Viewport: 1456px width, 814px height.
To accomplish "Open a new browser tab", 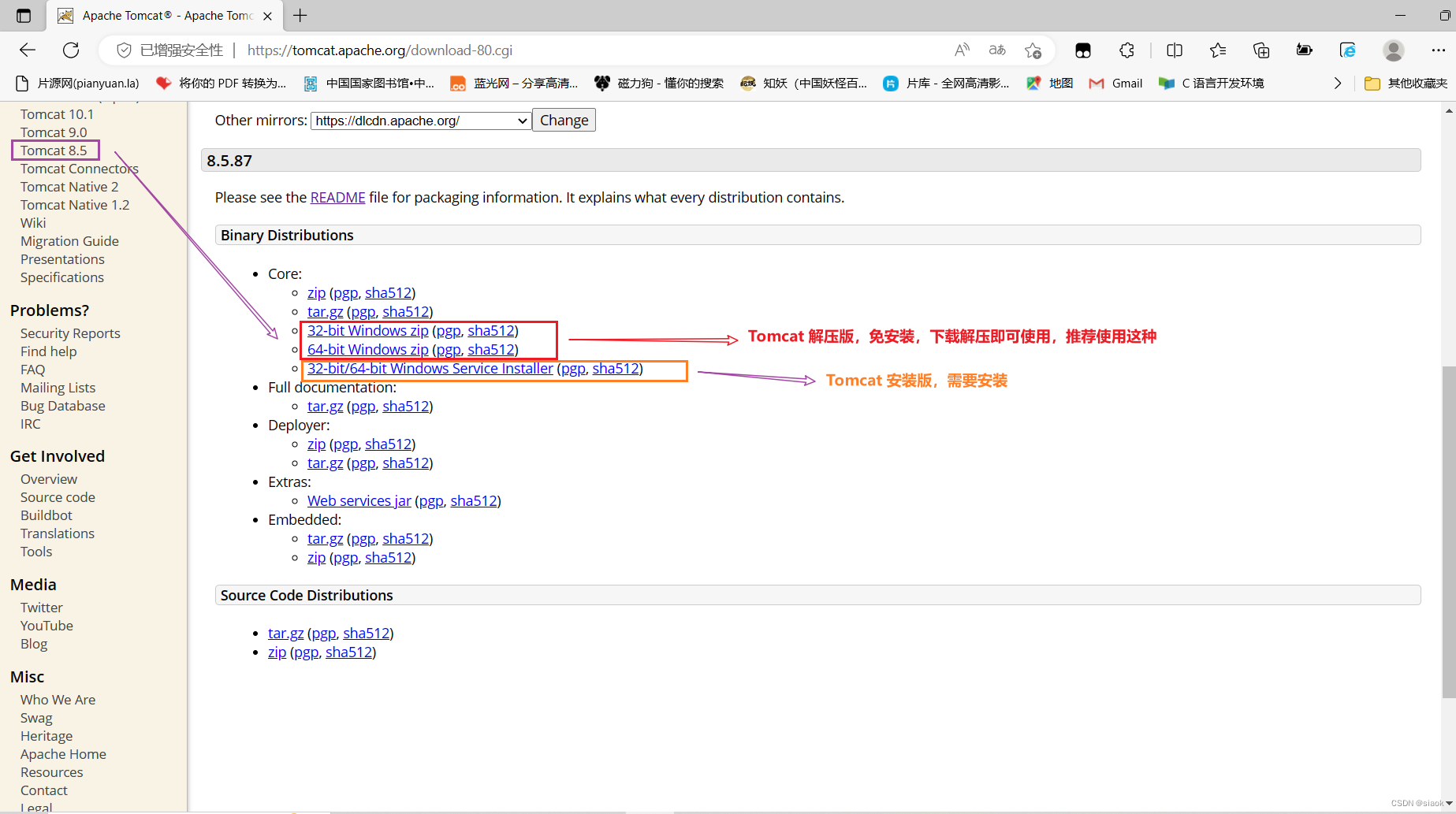I will coord(300,16).
